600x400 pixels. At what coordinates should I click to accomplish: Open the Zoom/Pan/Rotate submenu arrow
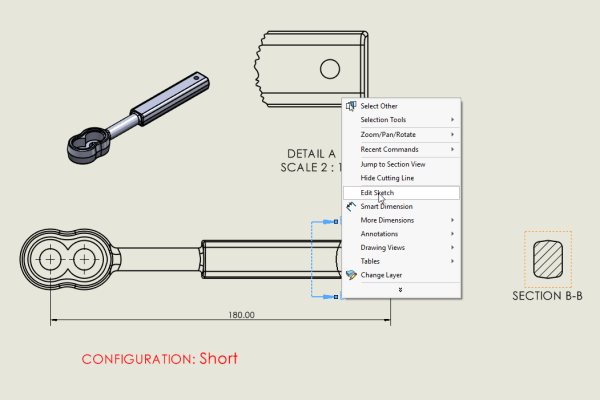pyautogui.click(x=452, y=135)
